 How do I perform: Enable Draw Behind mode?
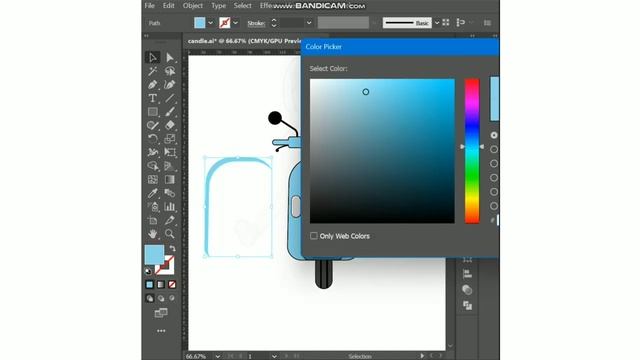[161, 298]
